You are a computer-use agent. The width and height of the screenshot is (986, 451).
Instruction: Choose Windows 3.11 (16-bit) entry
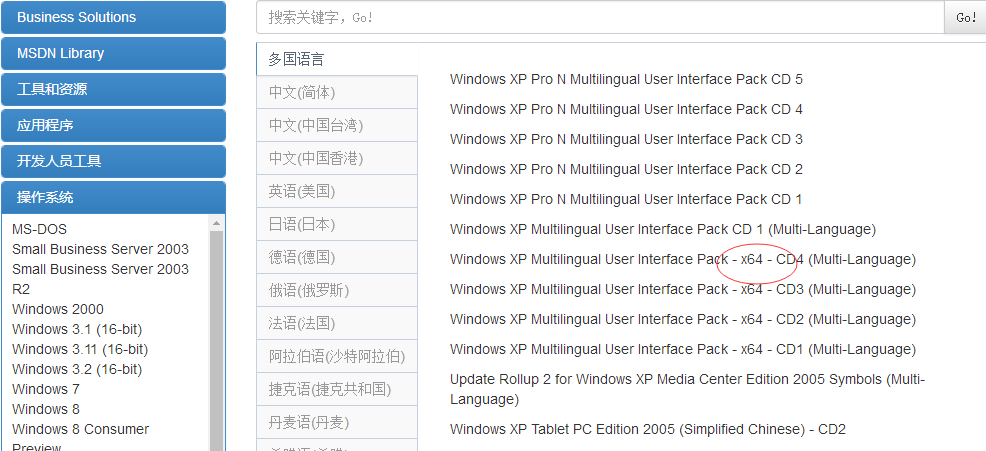[x=80, y=349]
